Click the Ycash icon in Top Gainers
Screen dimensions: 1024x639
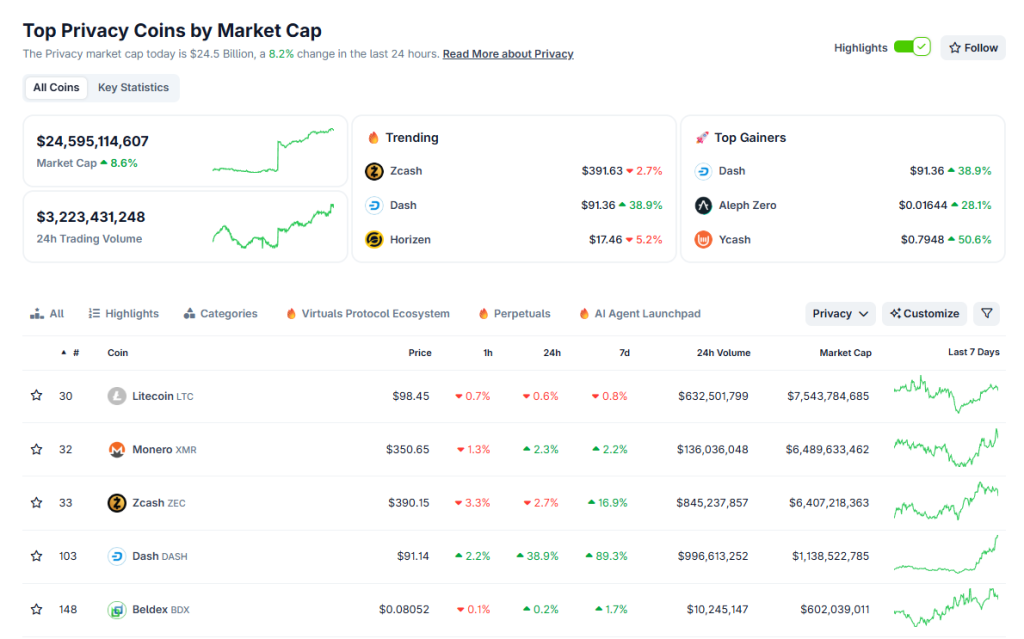pyautogui.click(x=703, y=239)
